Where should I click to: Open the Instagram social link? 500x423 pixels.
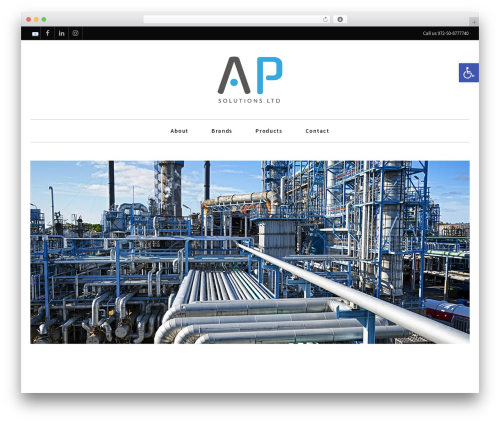point(76,33)
